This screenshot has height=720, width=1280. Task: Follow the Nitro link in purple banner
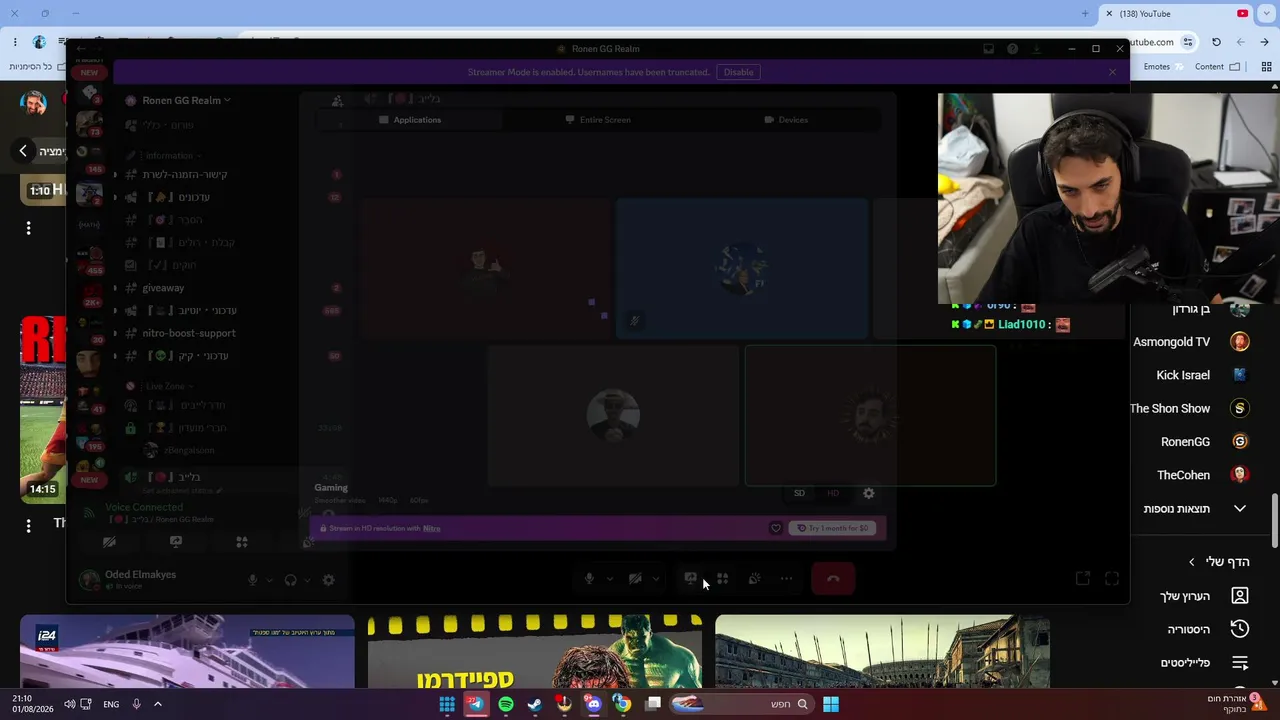432,528
